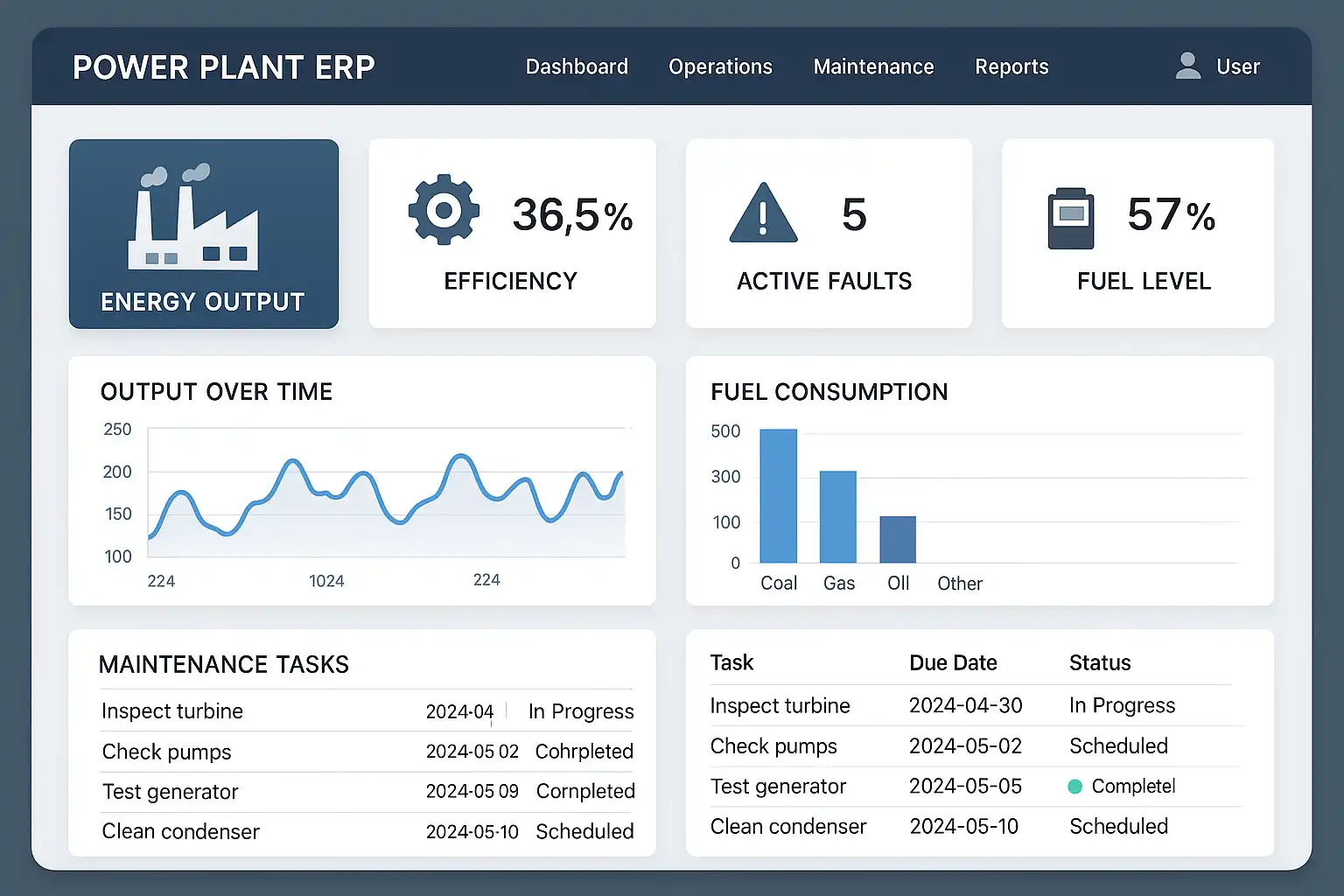Screen dimensions: 1344x896
Task: Switch to the Reports page
Action: 1011,66
